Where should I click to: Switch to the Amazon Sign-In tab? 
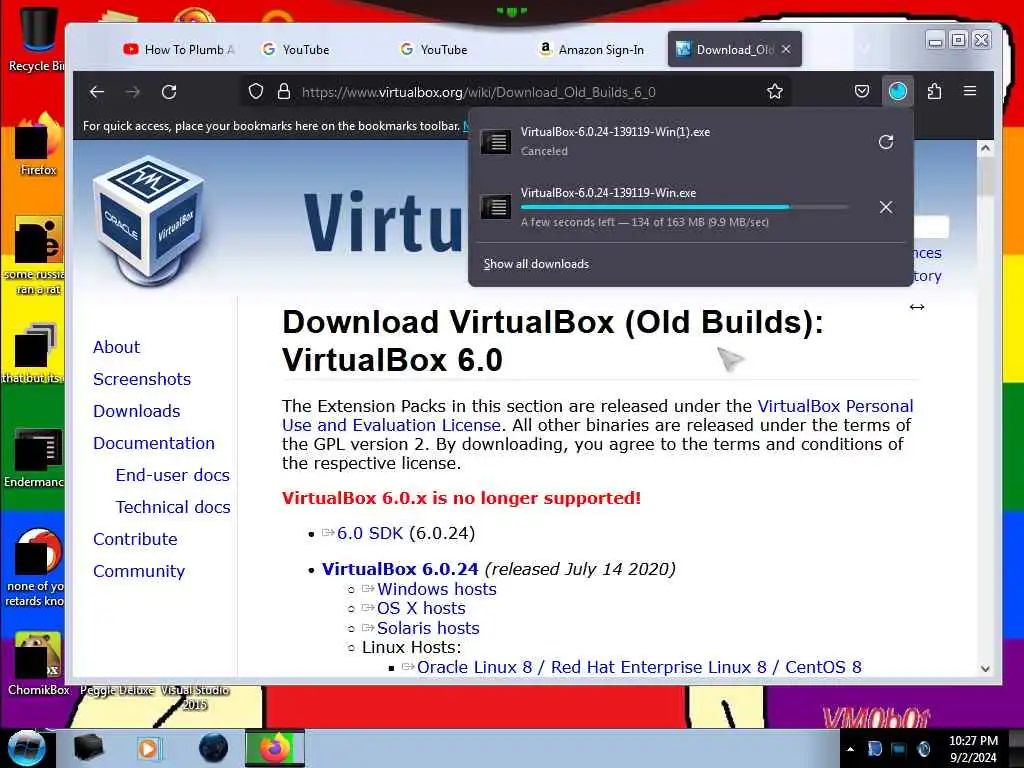click(x=592, y=50)
